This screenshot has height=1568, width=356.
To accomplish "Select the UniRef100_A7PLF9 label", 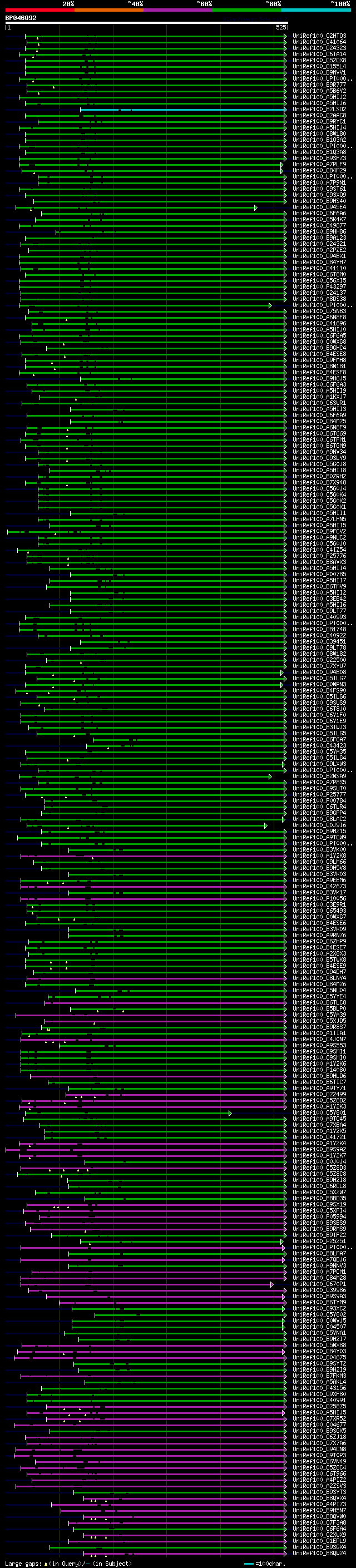I will (319, 164).
